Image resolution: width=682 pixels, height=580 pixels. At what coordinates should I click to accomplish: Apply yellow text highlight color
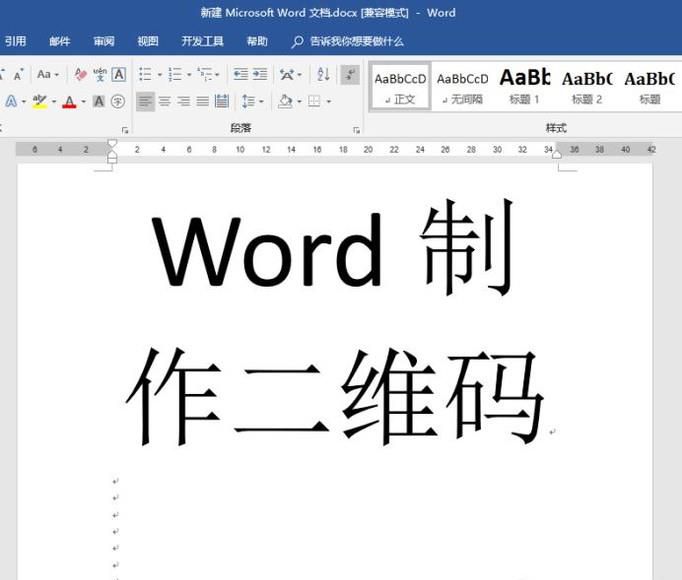click(40, 102)
